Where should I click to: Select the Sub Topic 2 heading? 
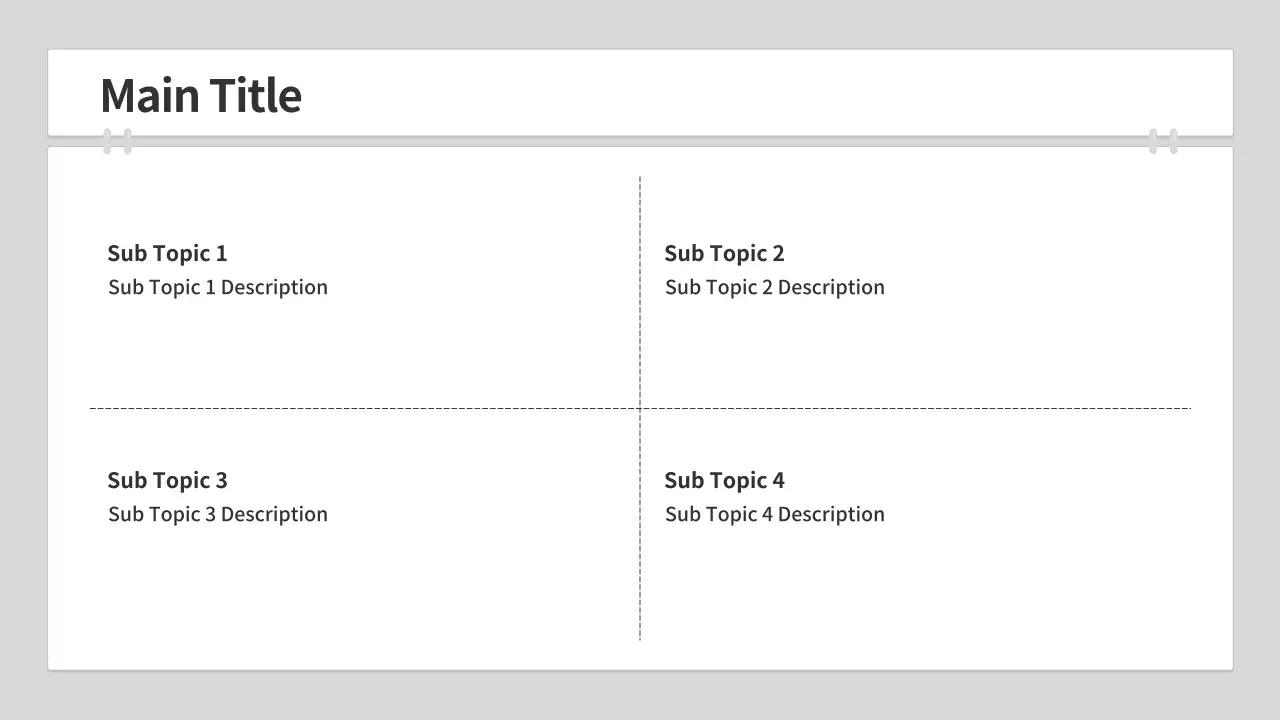click(x=724, y=253)
